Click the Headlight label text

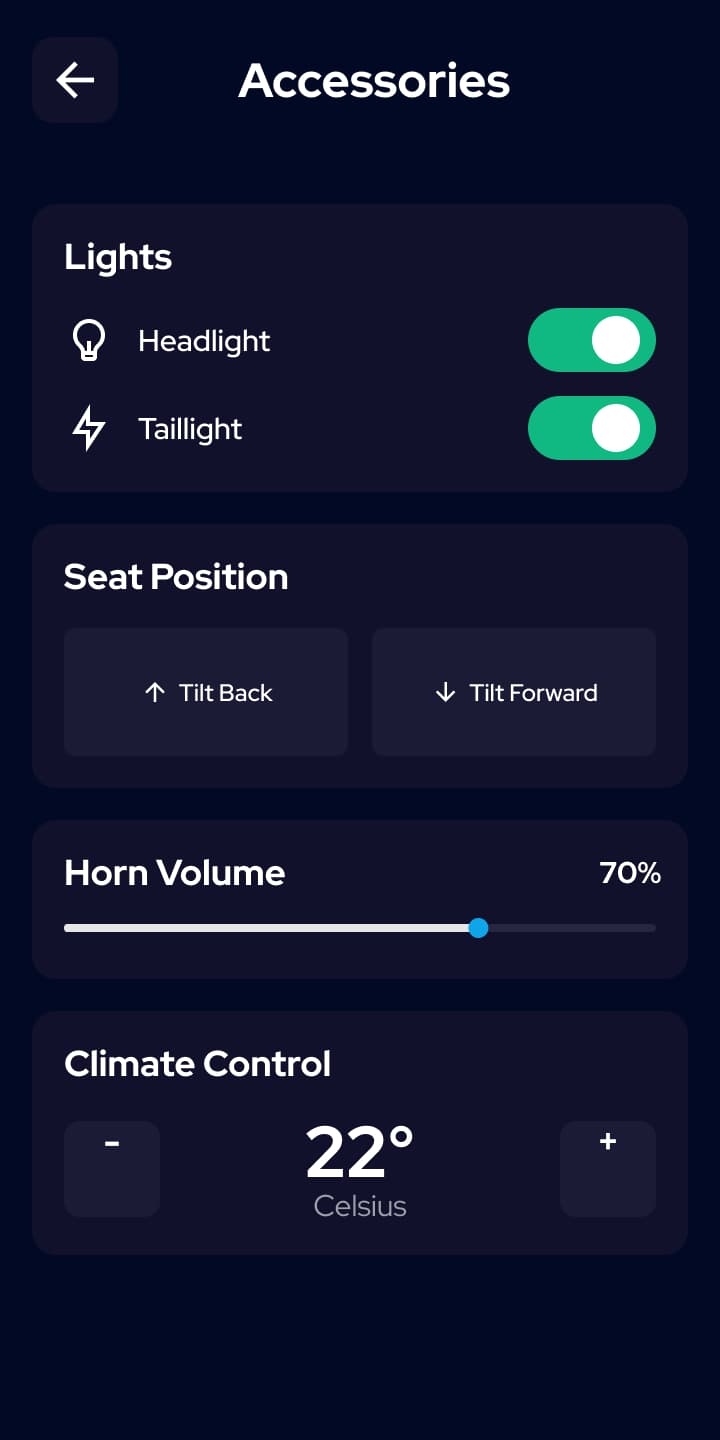tap(204, 341)
